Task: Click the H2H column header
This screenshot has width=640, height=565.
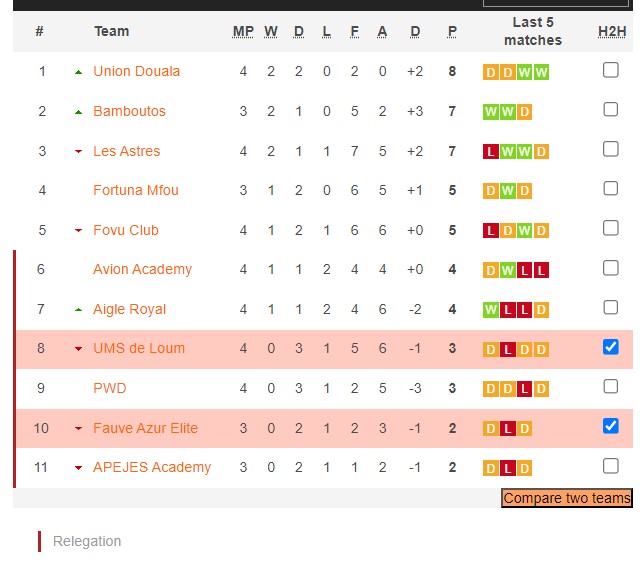Action: click(x=611, y=31)
